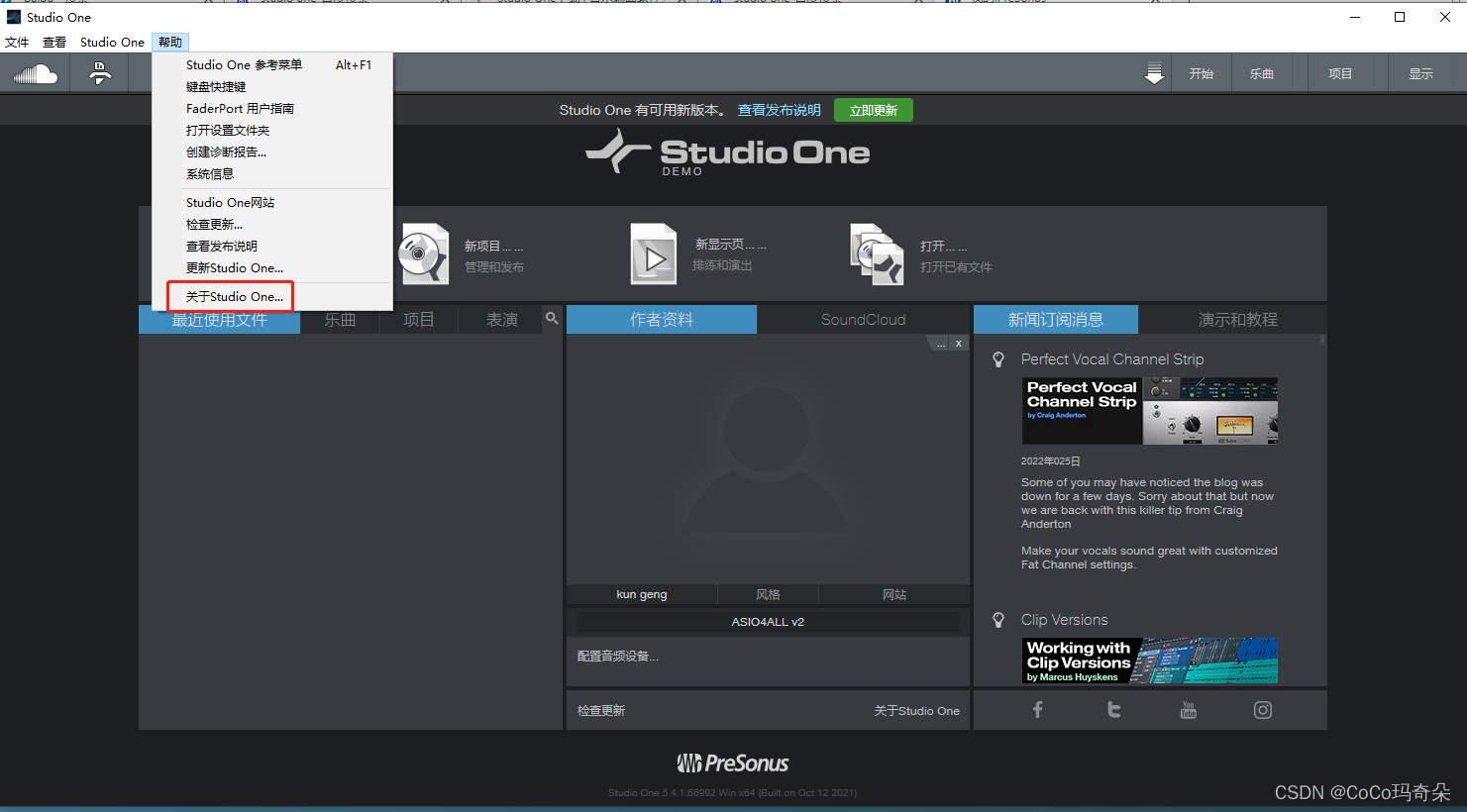Click the artist name field kun geng

(642, 594)
